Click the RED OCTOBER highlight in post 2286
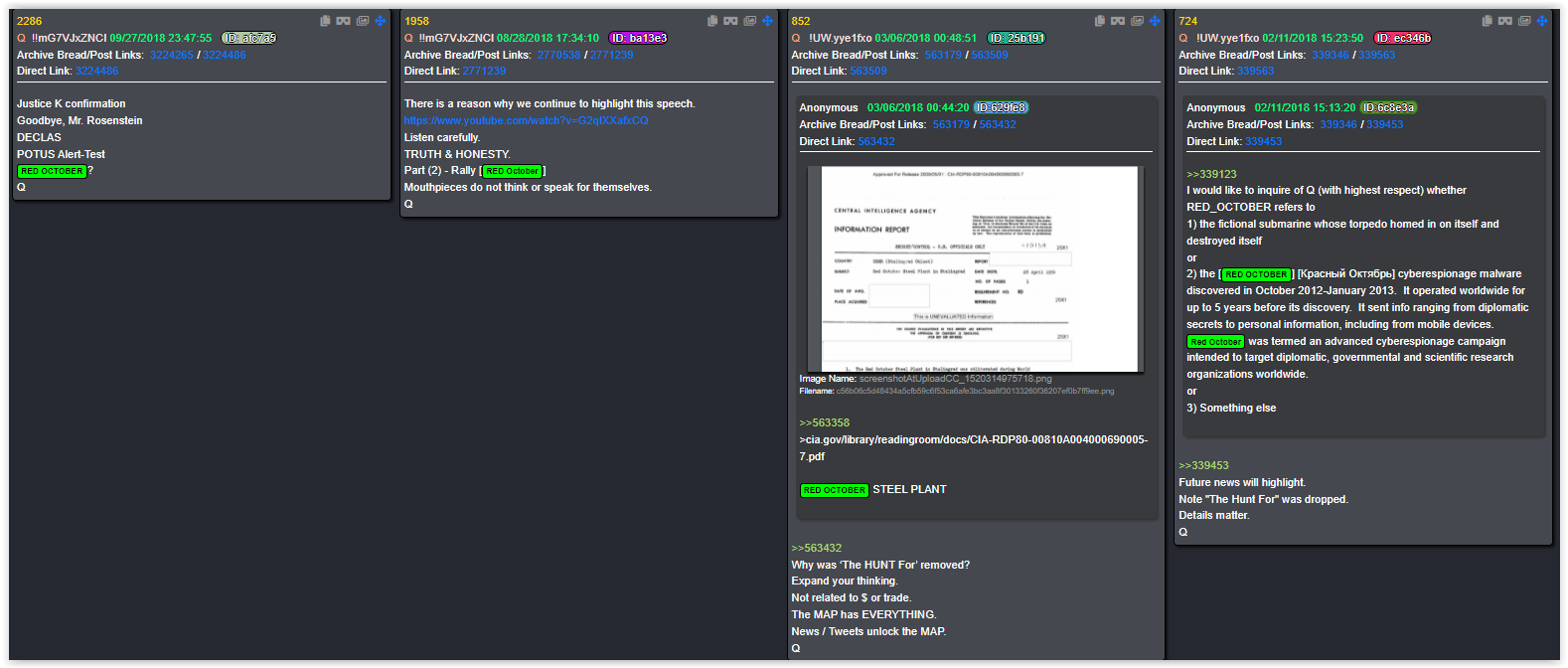The width and height of the screenshot is (1568, 668). 52,171
